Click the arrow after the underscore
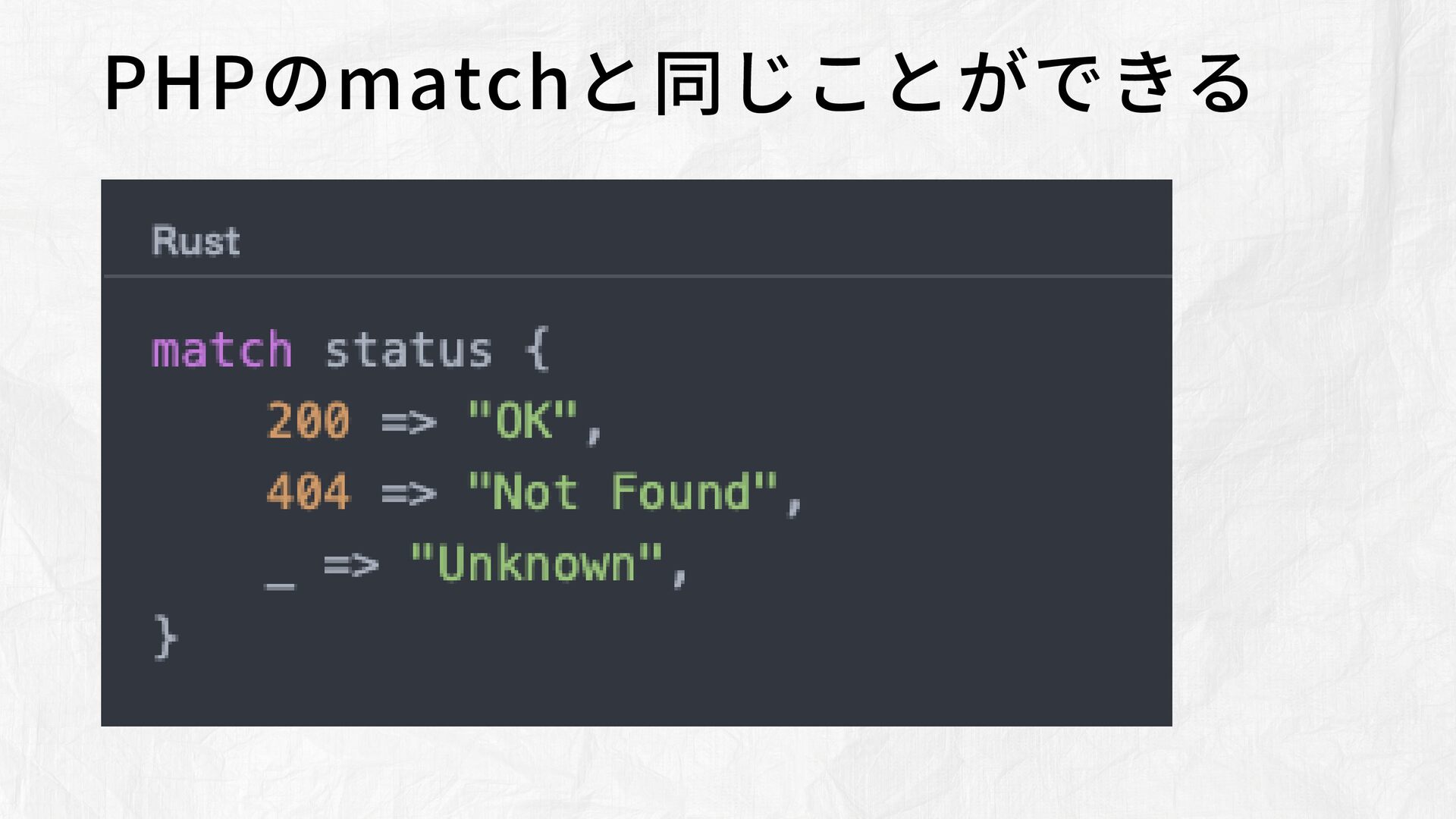1456x819 pixels. tap(351, 564)
